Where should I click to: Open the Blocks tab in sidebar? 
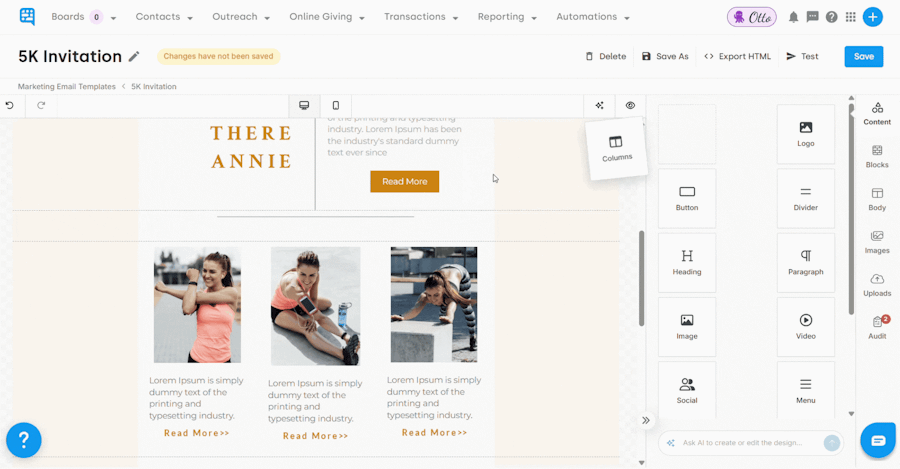tap(877, 157)
